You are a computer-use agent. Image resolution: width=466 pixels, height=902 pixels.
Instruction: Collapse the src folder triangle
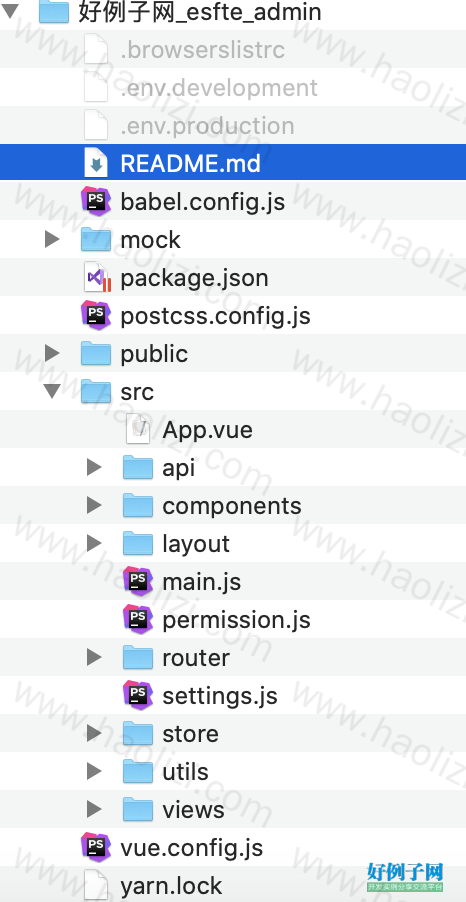coord(52,391)
